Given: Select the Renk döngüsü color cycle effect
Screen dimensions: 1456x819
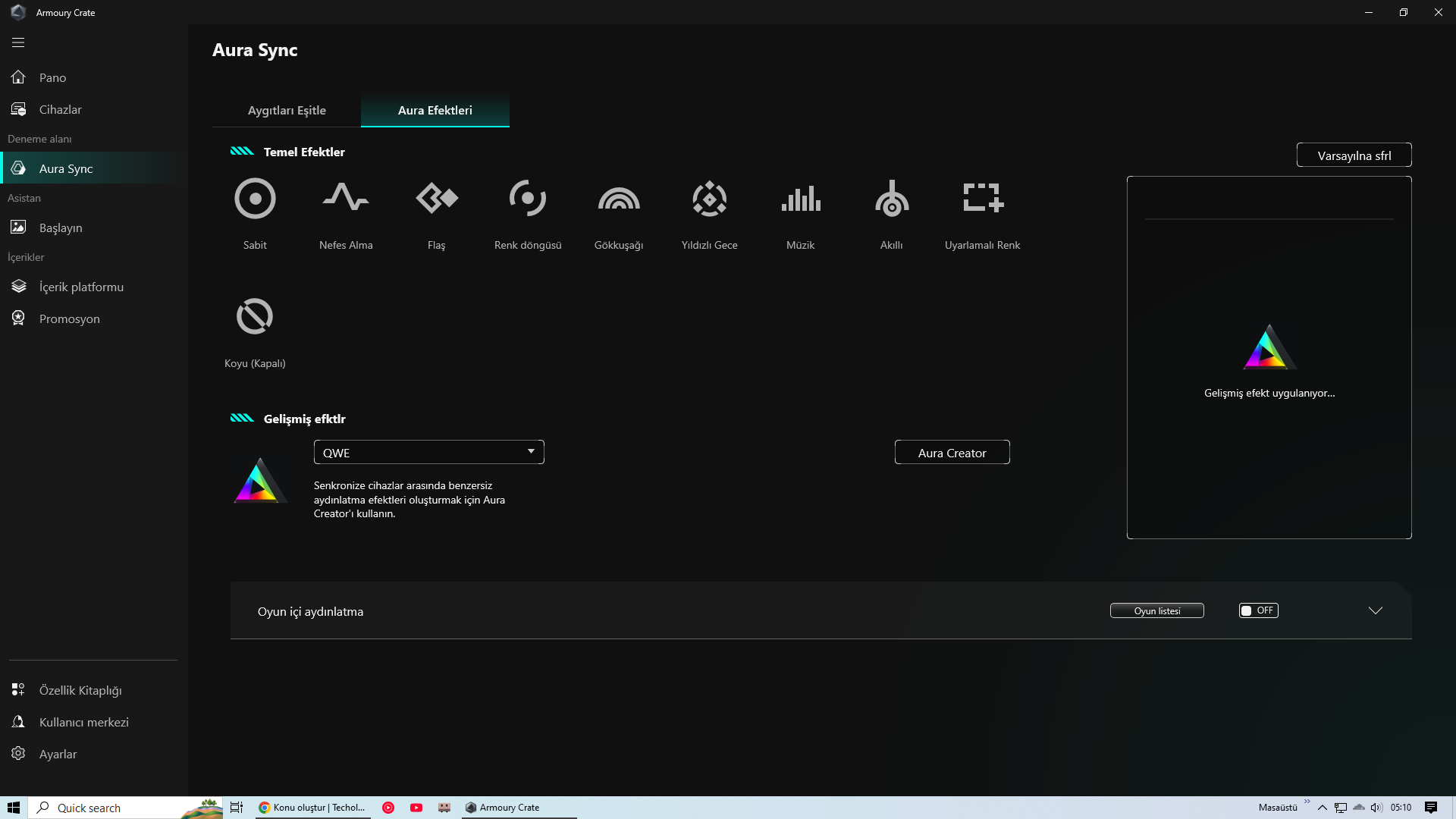Looking at the screenshot, I should 528,199.
